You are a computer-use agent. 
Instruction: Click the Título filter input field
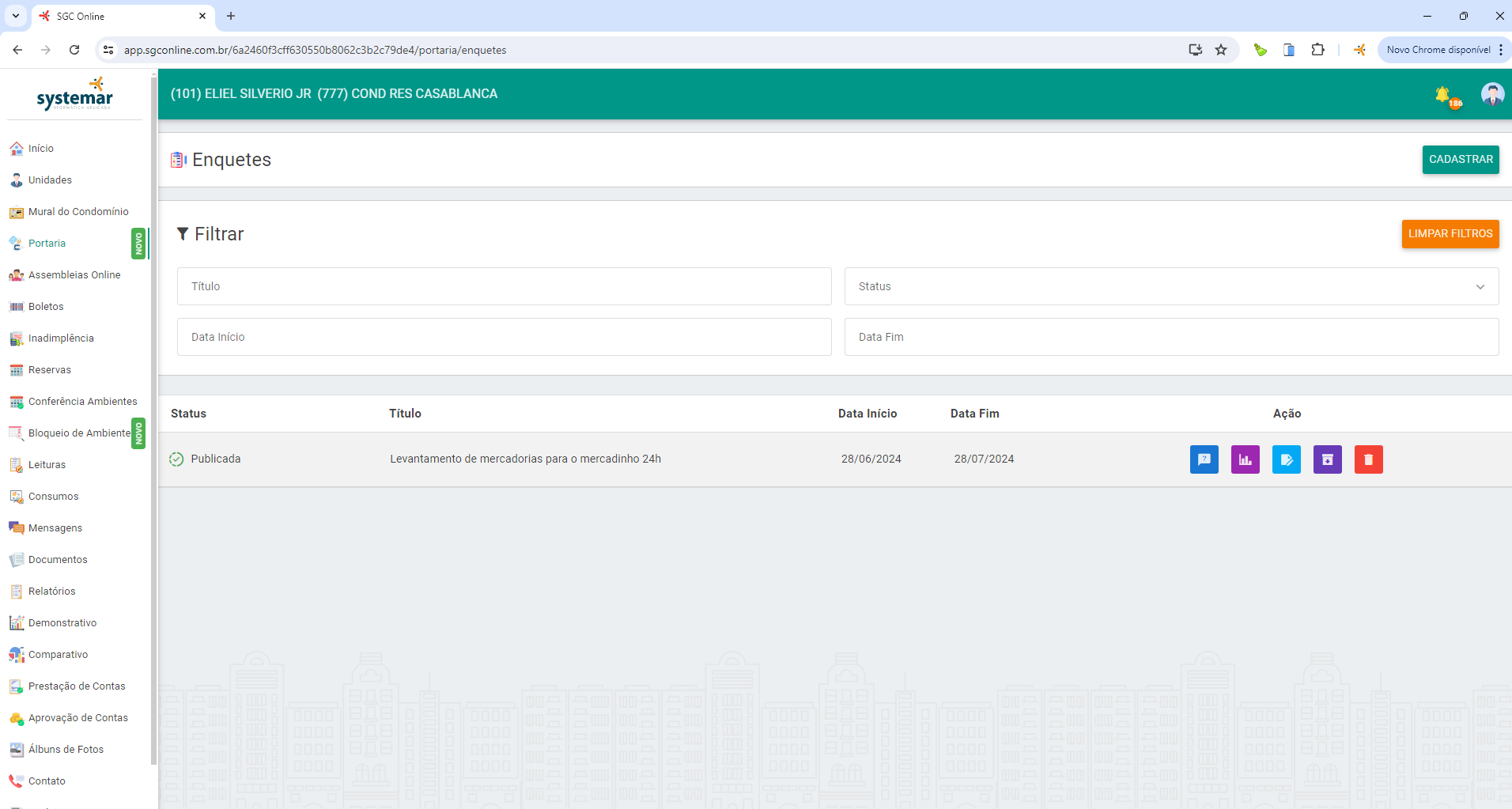(504, 286)
